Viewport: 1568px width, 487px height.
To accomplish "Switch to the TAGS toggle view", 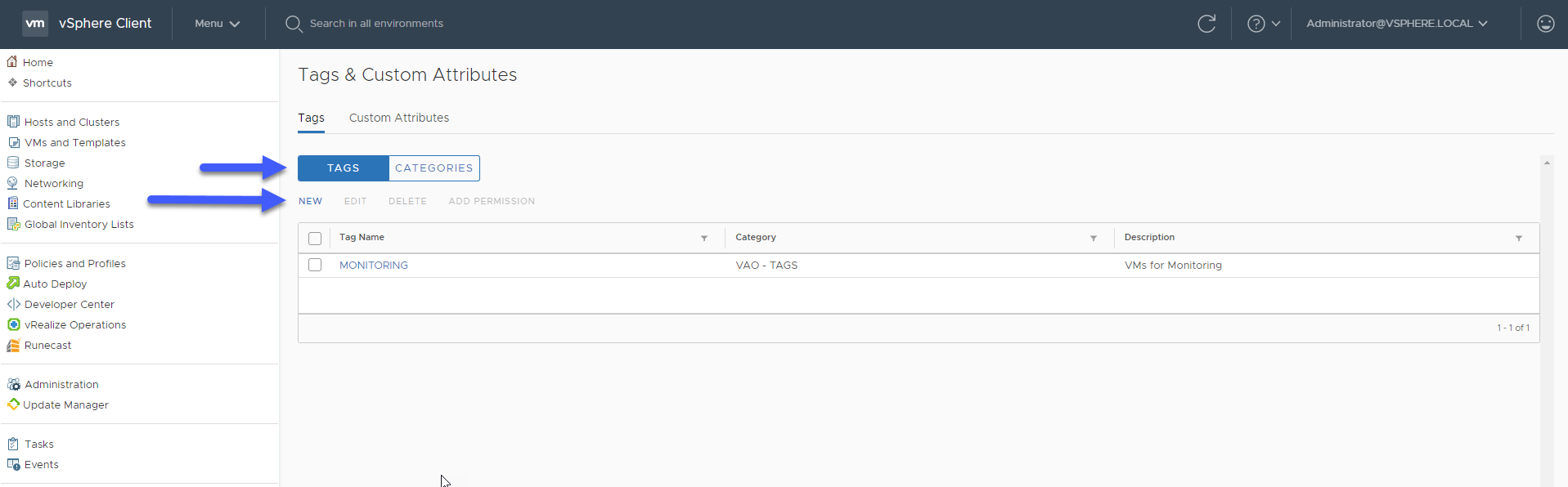I will click(x=344, y=168).
